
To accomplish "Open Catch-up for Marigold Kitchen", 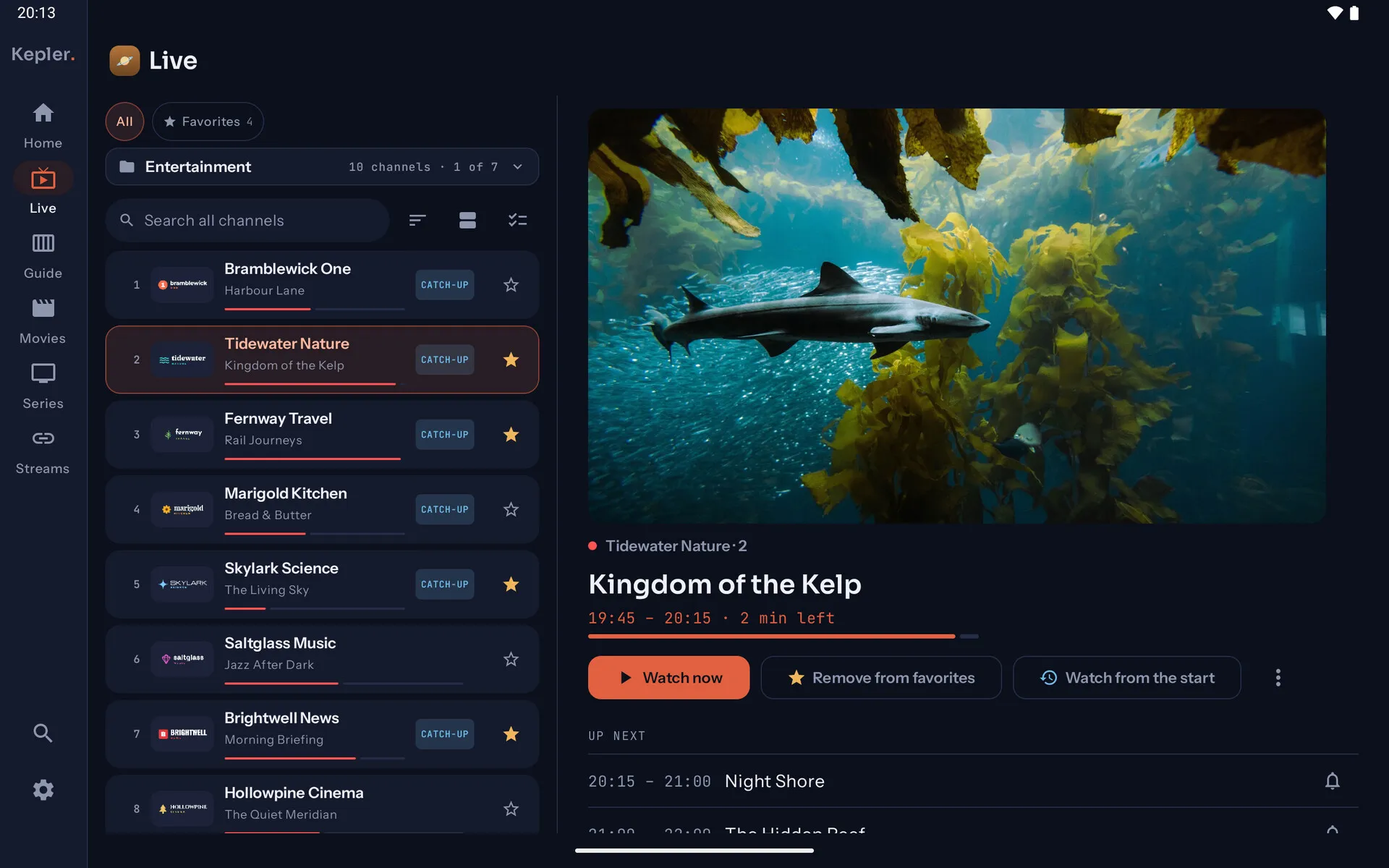I will [444, 509].
